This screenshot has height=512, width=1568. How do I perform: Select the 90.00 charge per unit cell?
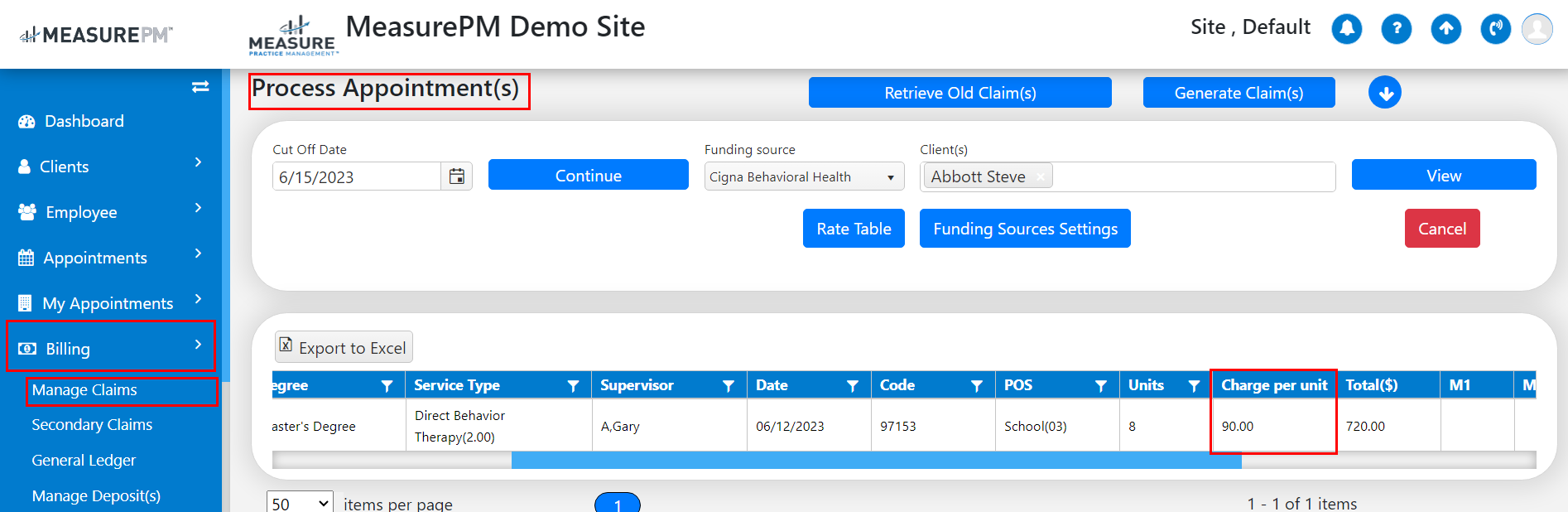point(1274,426)
